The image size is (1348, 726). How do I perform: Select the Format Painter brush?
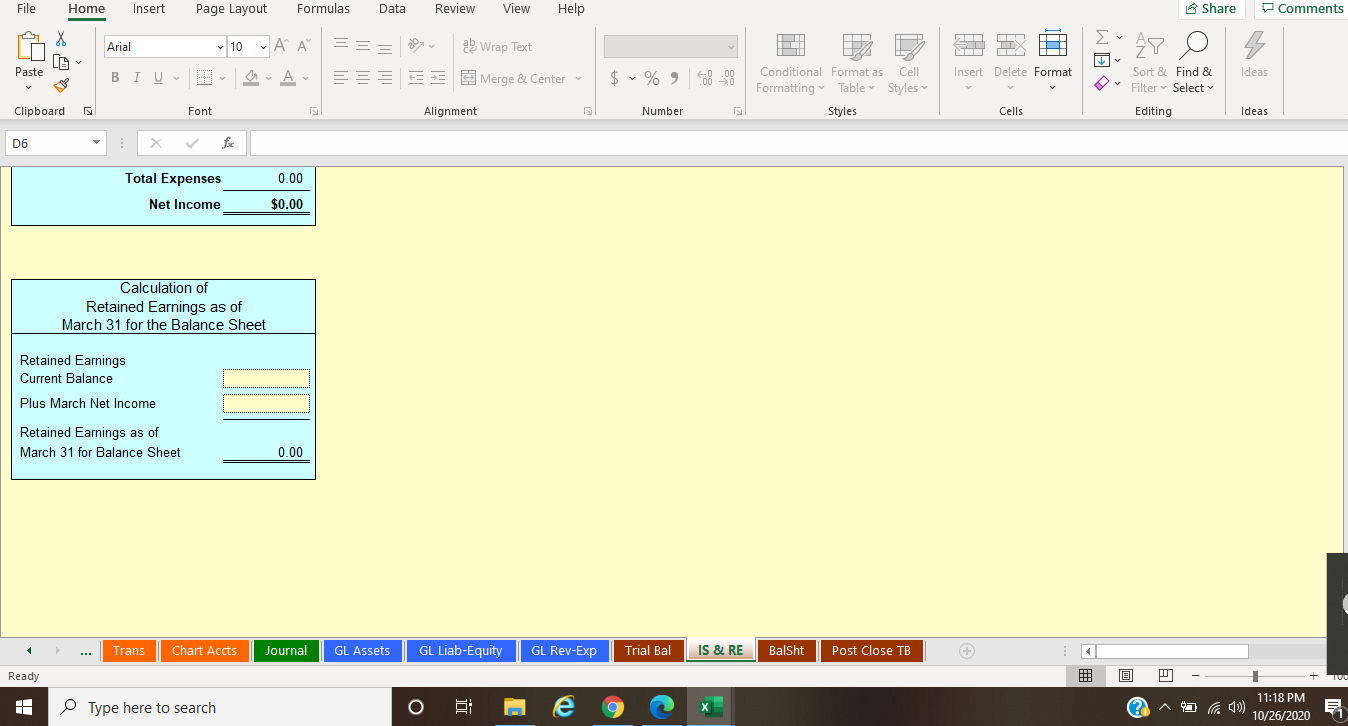pyautogui.click(x=61, y=86)
